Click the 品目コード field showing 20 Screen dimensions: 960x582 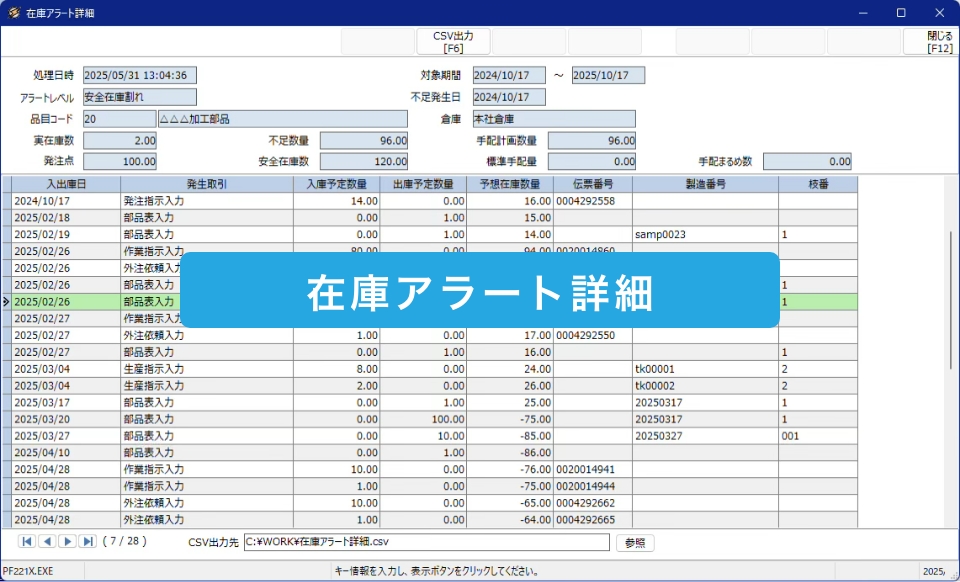(119, 119)
